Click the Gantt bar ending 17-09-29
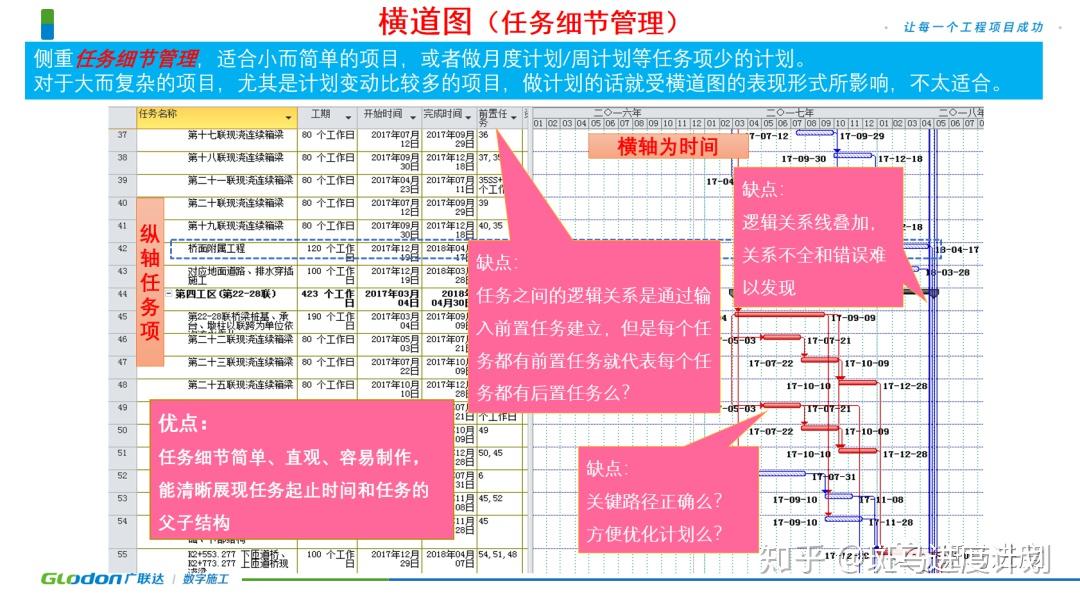Viewport: 1080px width, 604px height. [817, 134]
